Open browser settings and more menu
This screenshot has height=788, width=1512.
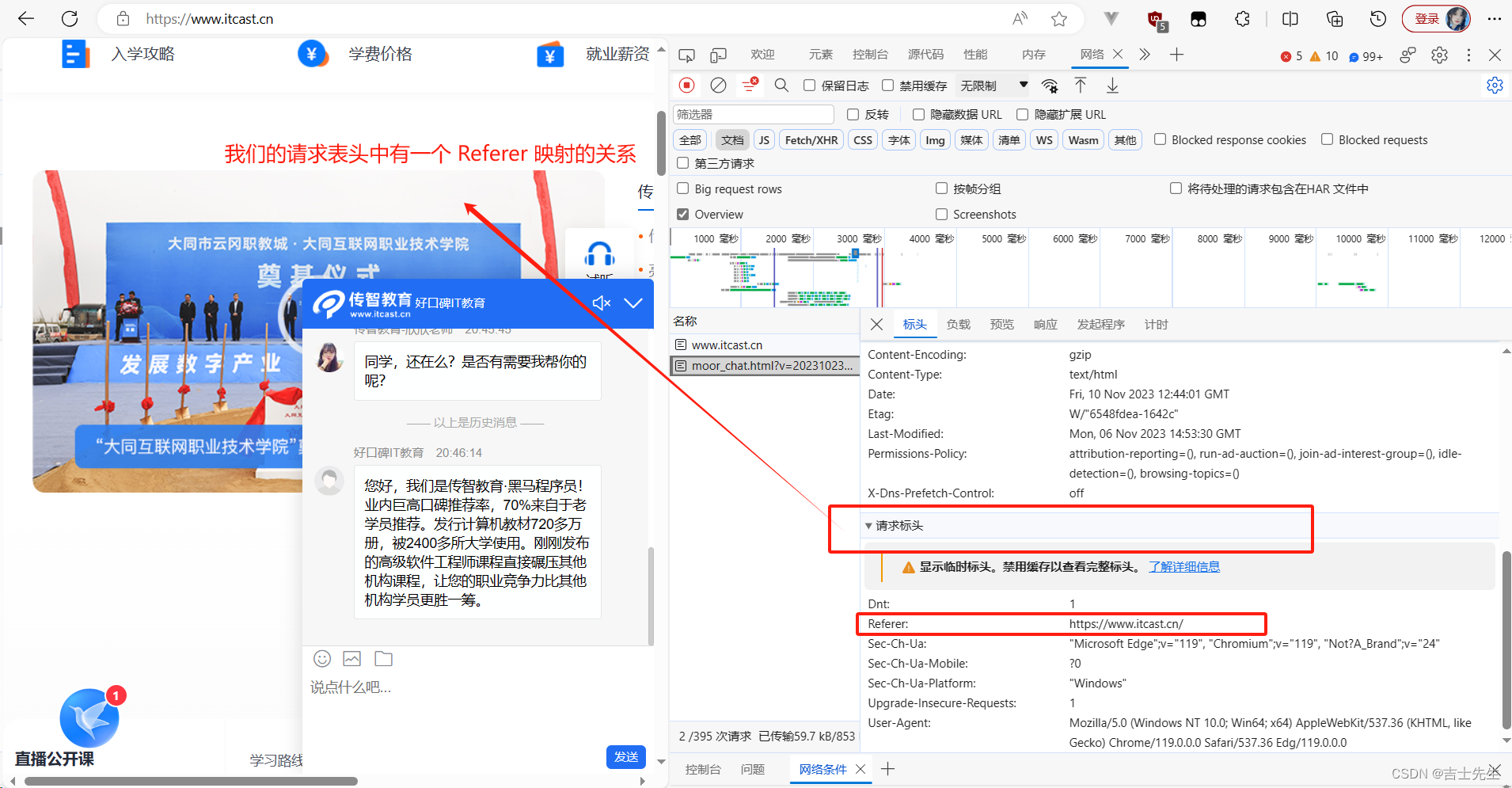click(x=1494, y=19)
